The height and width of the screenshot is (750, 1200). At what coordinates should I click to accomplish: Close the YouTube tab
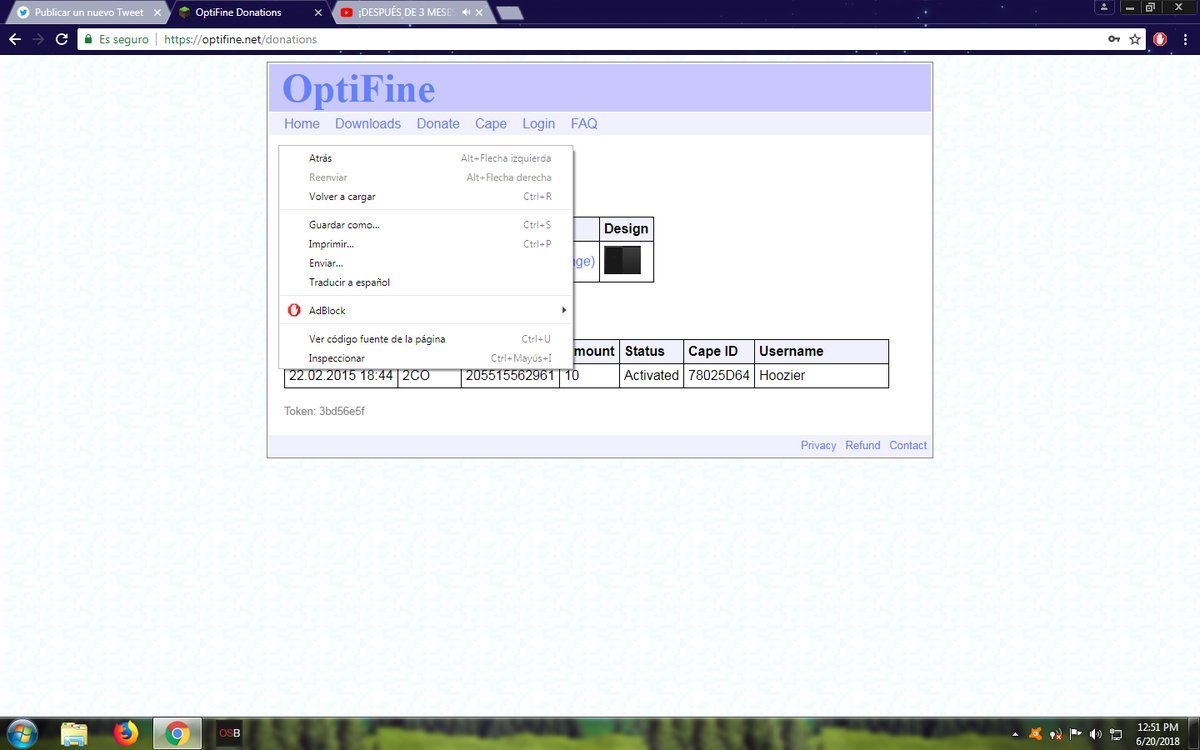[481, 12]
